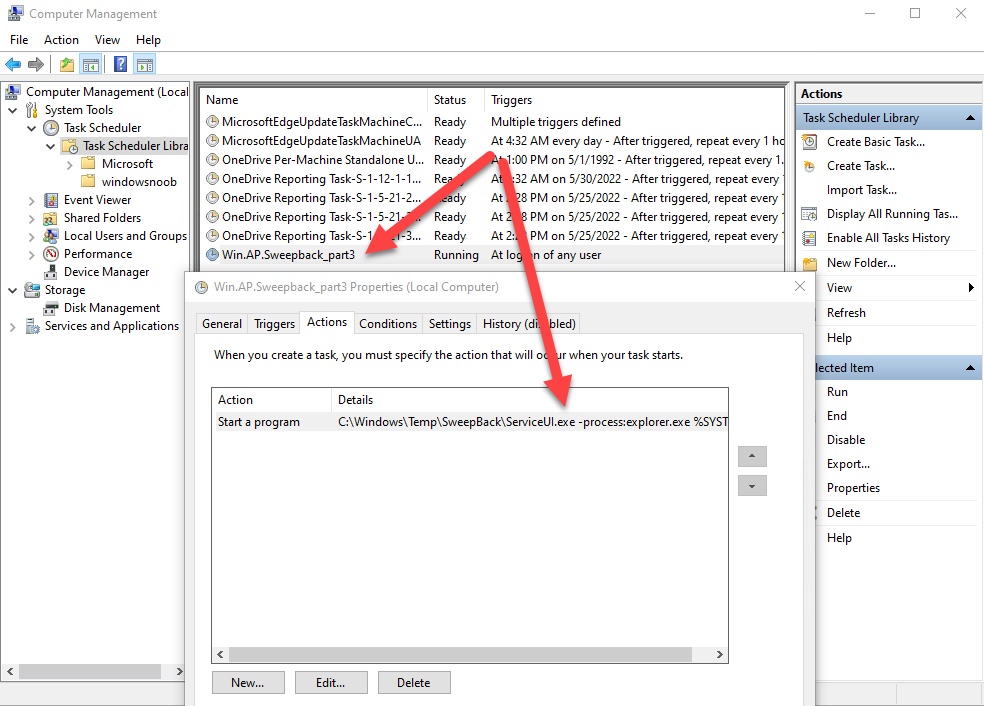
Task: Move action up with the up arrow button
Action: (x=752, y=456)
